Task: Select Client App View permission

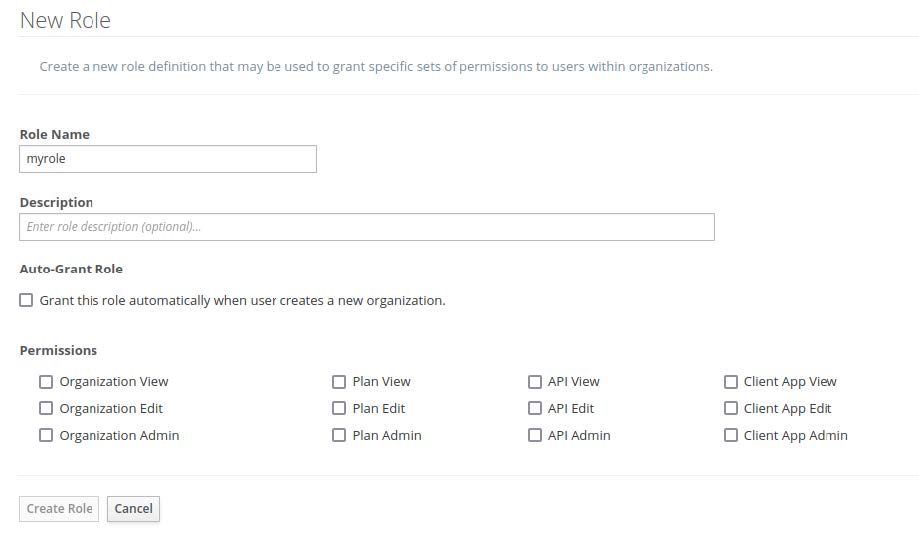Action: click(x=731, y=382)
